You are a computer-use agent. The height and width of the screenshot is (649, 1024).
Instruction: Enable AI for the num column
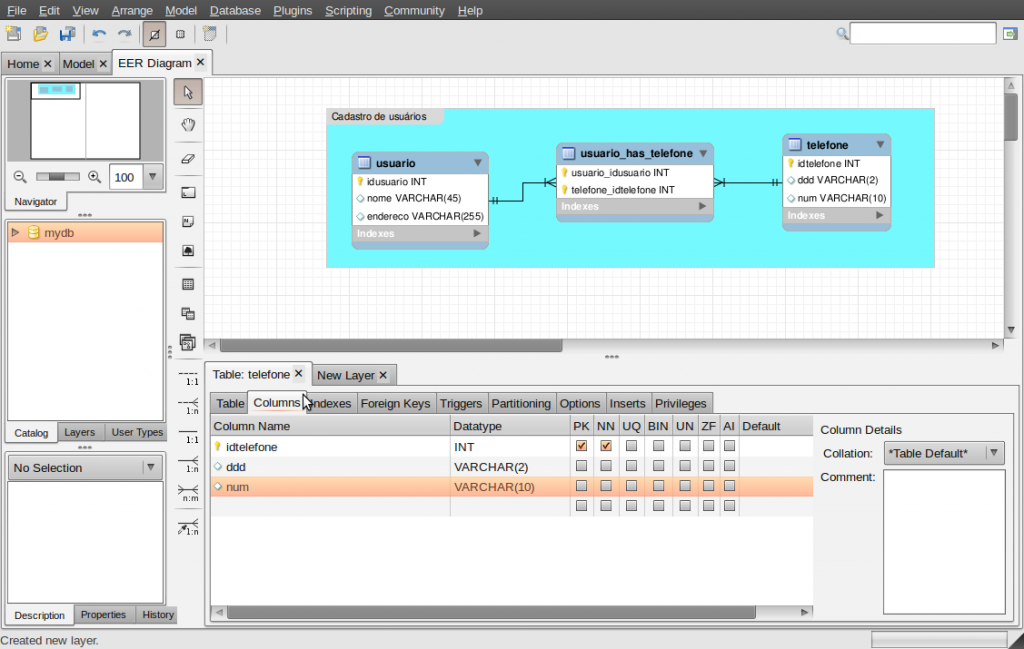[729, 487]
